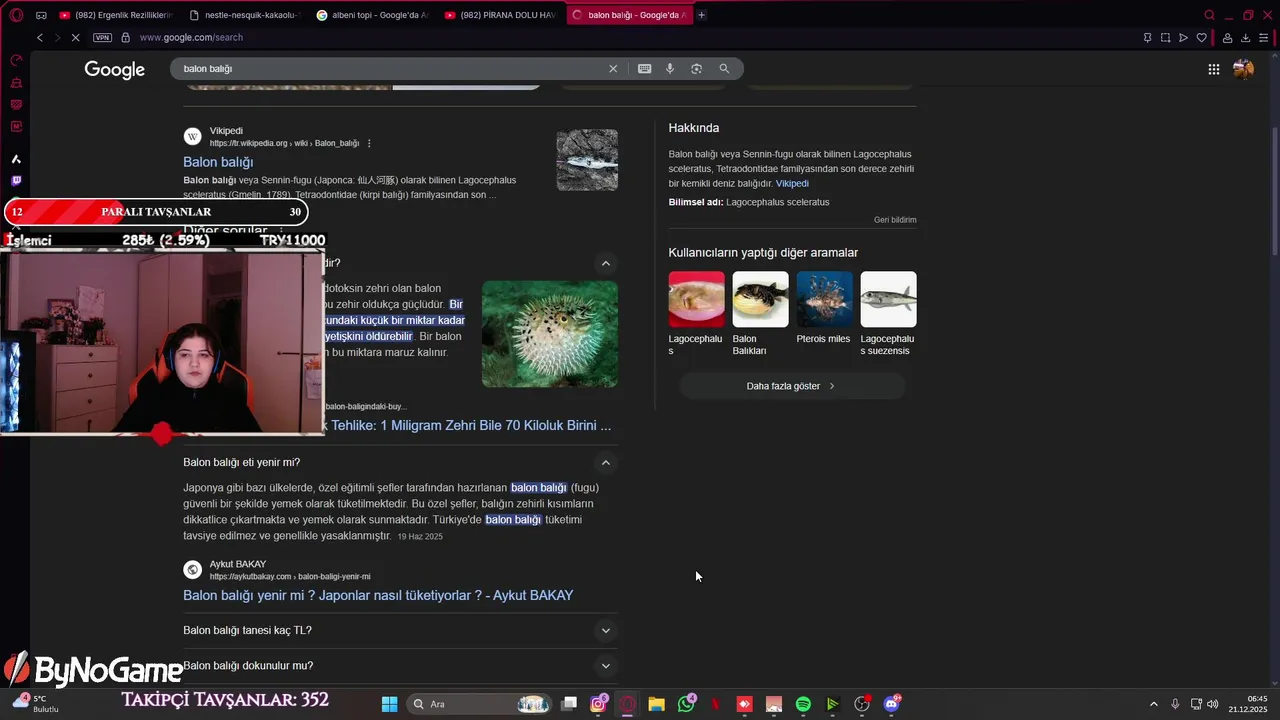
Task: Open Aykut BAKAY 'Balon balığı yenir mi' link
Action: pos(378,595)
